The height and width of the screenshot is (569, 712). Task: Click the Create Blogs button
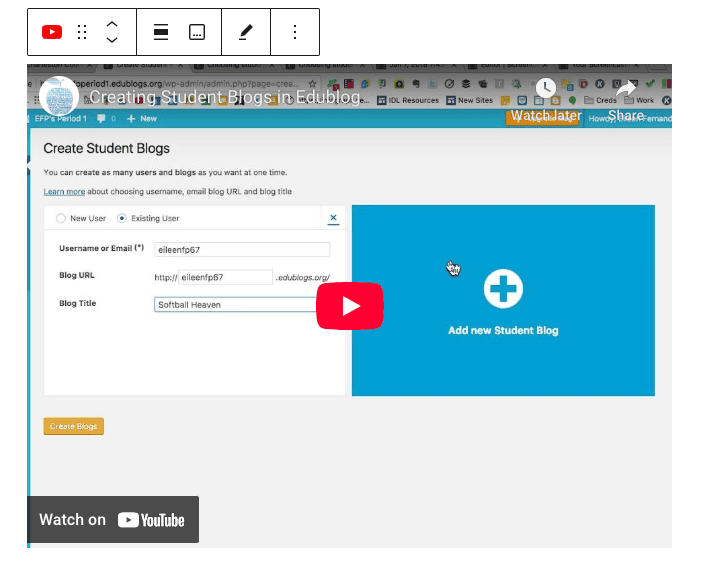click(74, 426)
